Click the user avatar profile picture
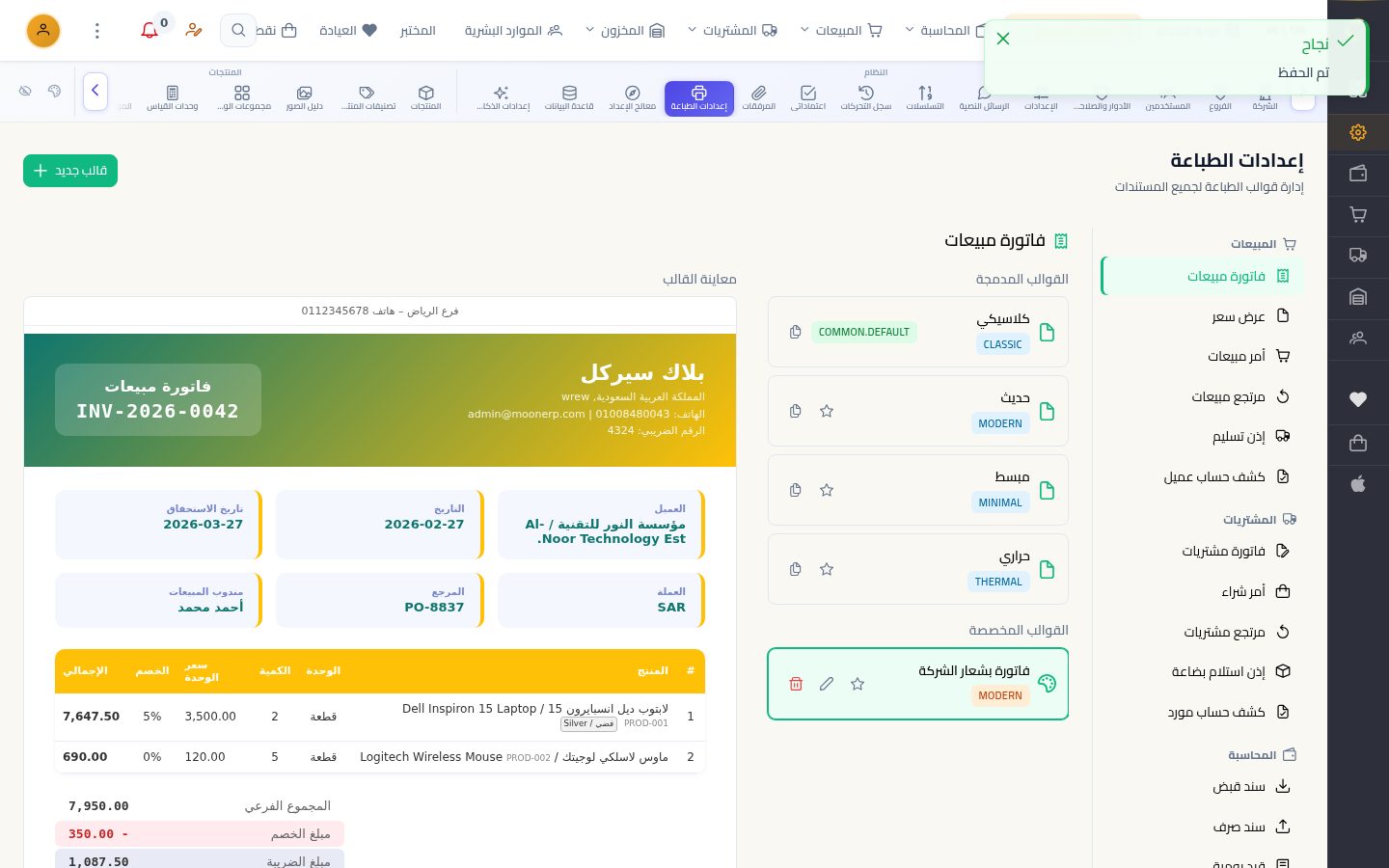Image resolution: width=1389 pixels, height=868 pixels. tap(43, 31)
